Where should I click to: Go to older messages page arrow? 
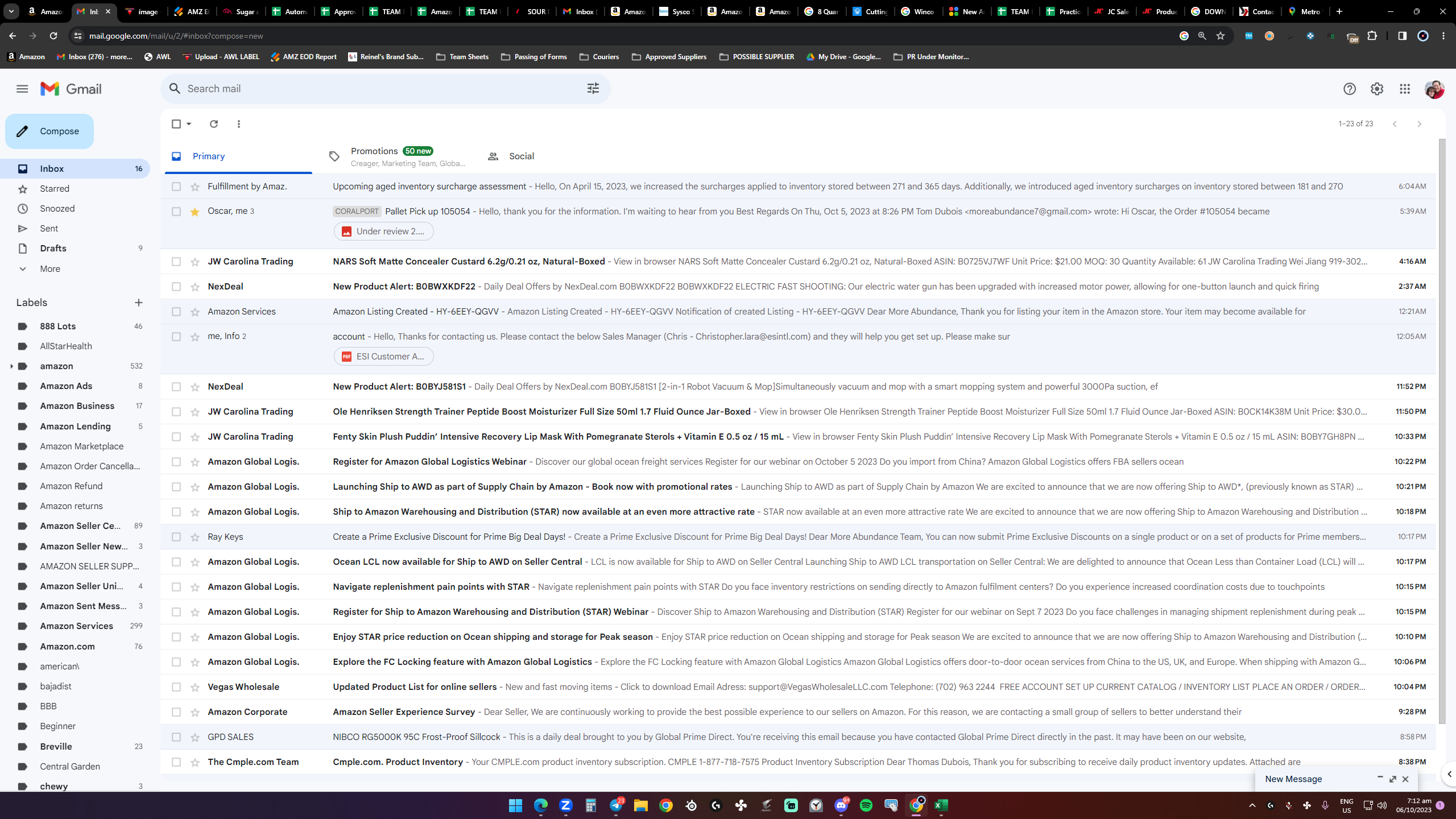[1420, 124]
